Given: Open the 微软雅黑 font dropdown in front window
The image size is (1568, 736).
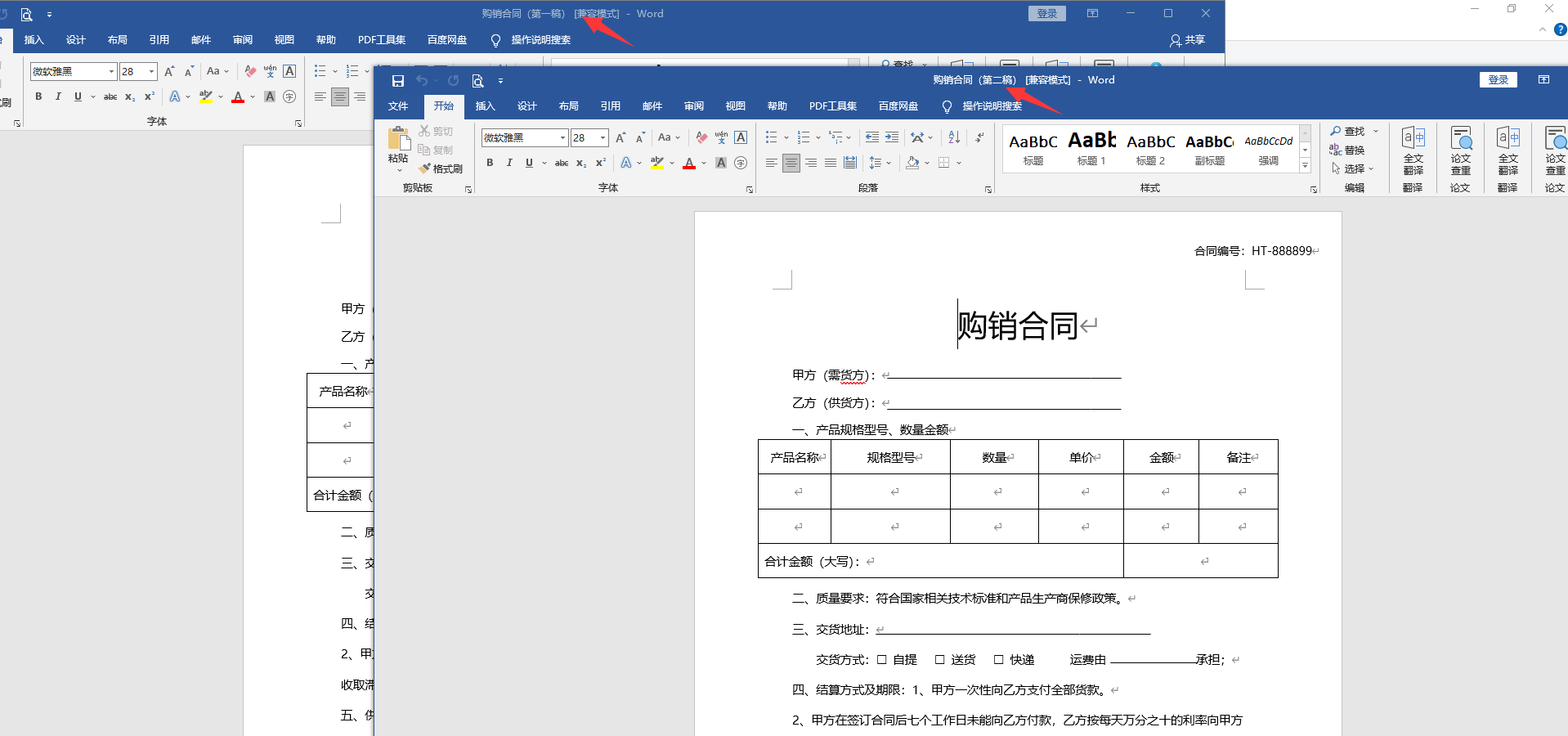Looking at the screenshot, I should [562, 137].
